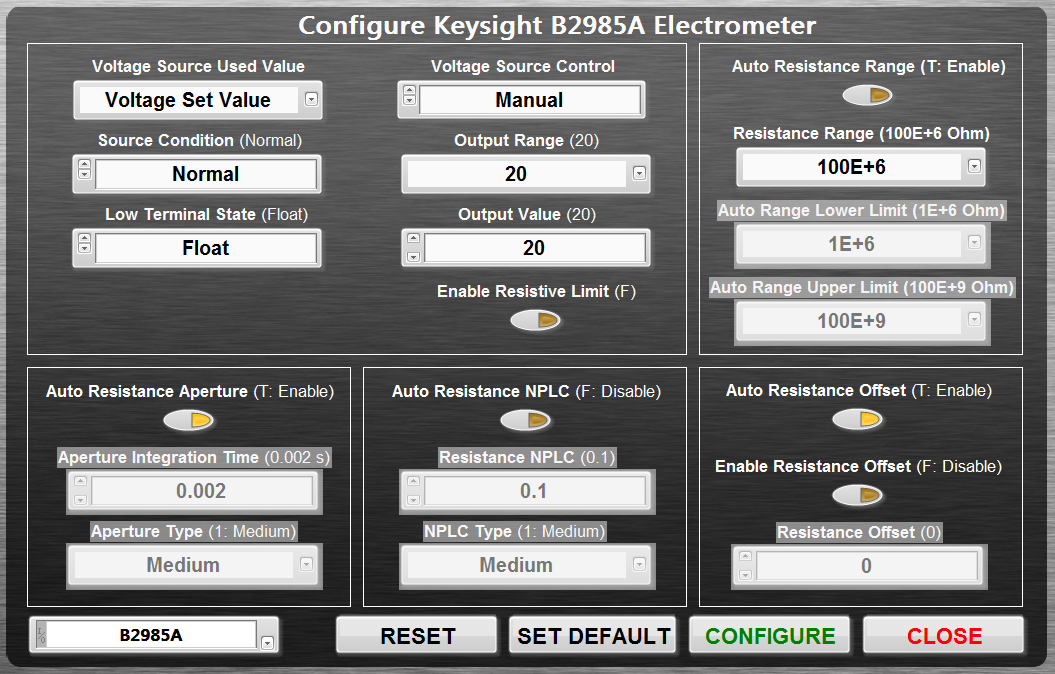Click the Configure Keysight B2985A Electrometer title
1055x674 pixels.
click(x=557, y=25)
